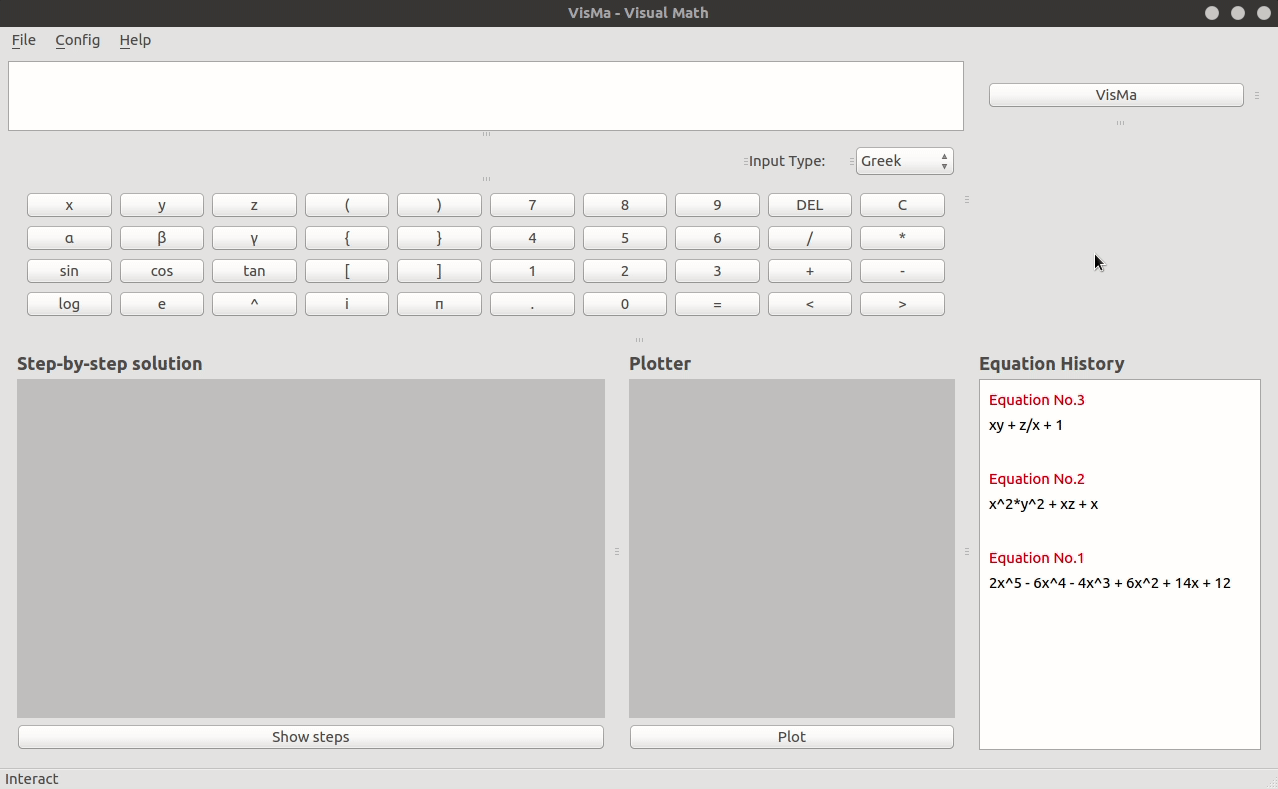This screenshot has width=1278, height=789.
Task: Insert tan function
Action: [x=254, y=271]
